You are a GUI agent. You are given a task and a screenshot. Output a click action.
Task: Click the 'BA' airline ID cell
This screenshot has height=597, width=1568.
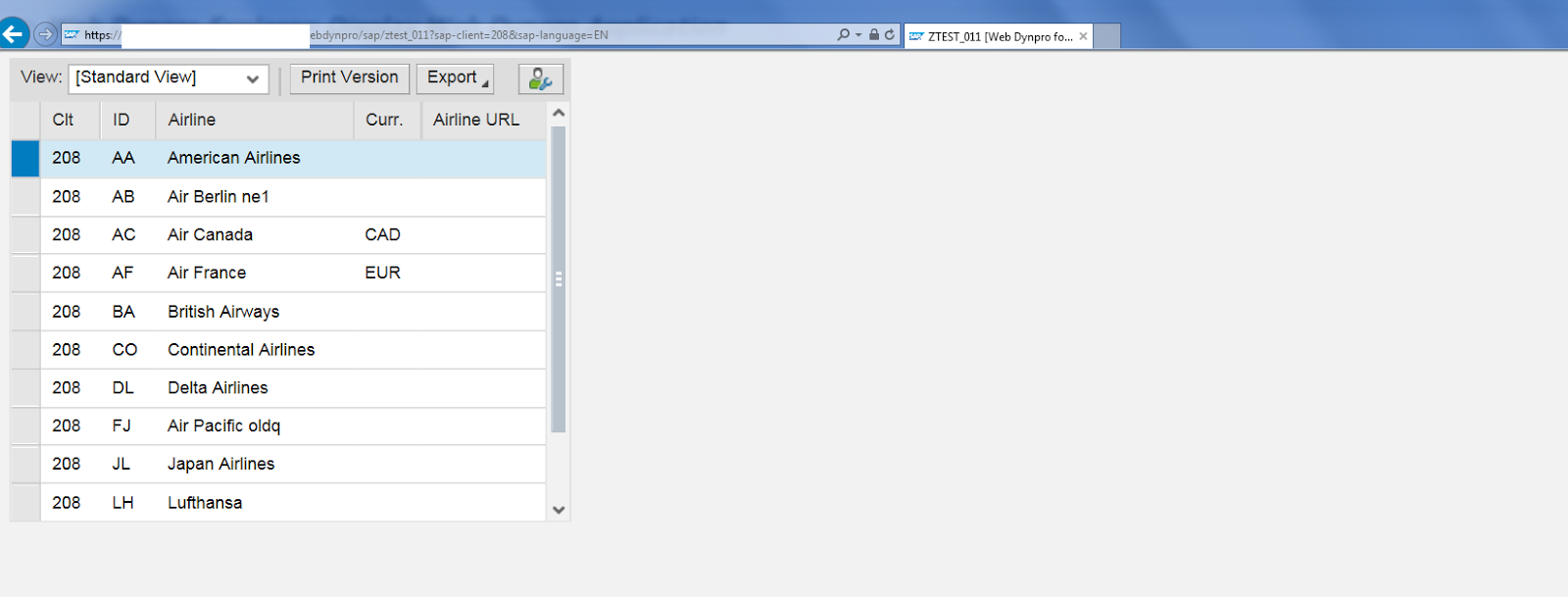coord(128,312)
